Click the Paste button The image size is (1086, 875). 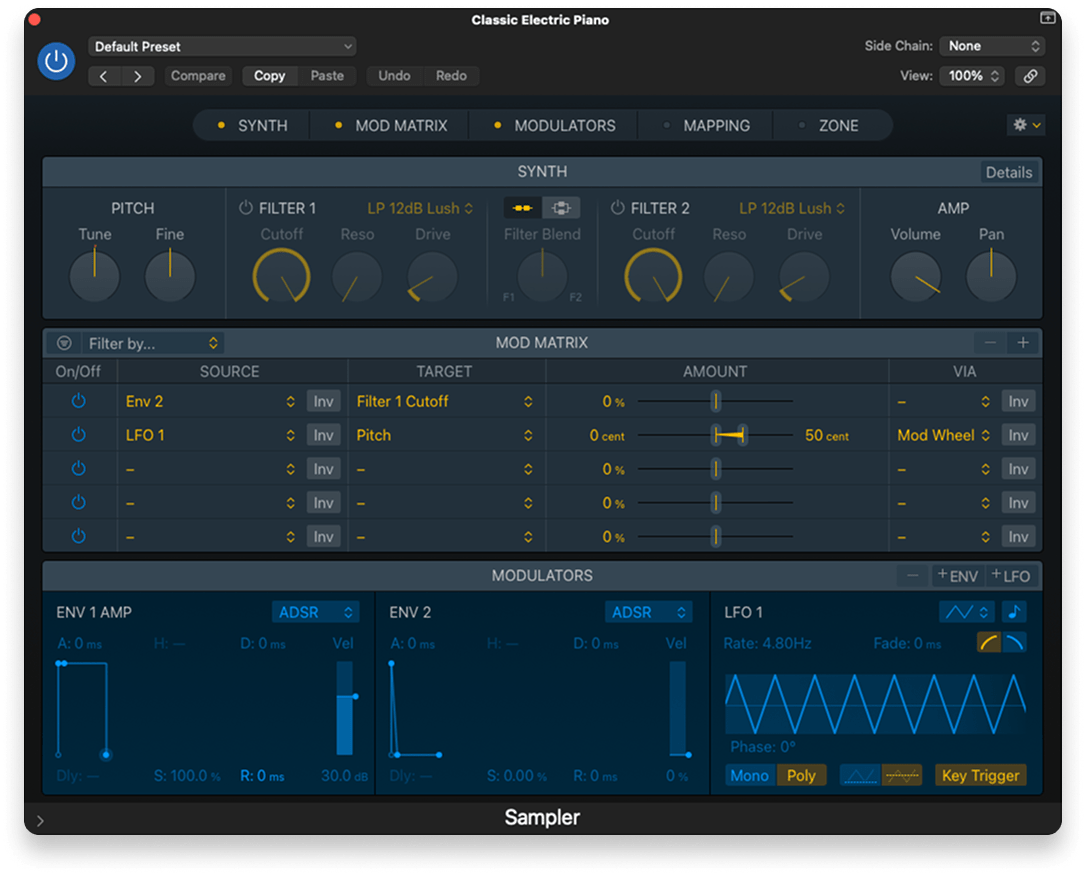click(327, 76)
